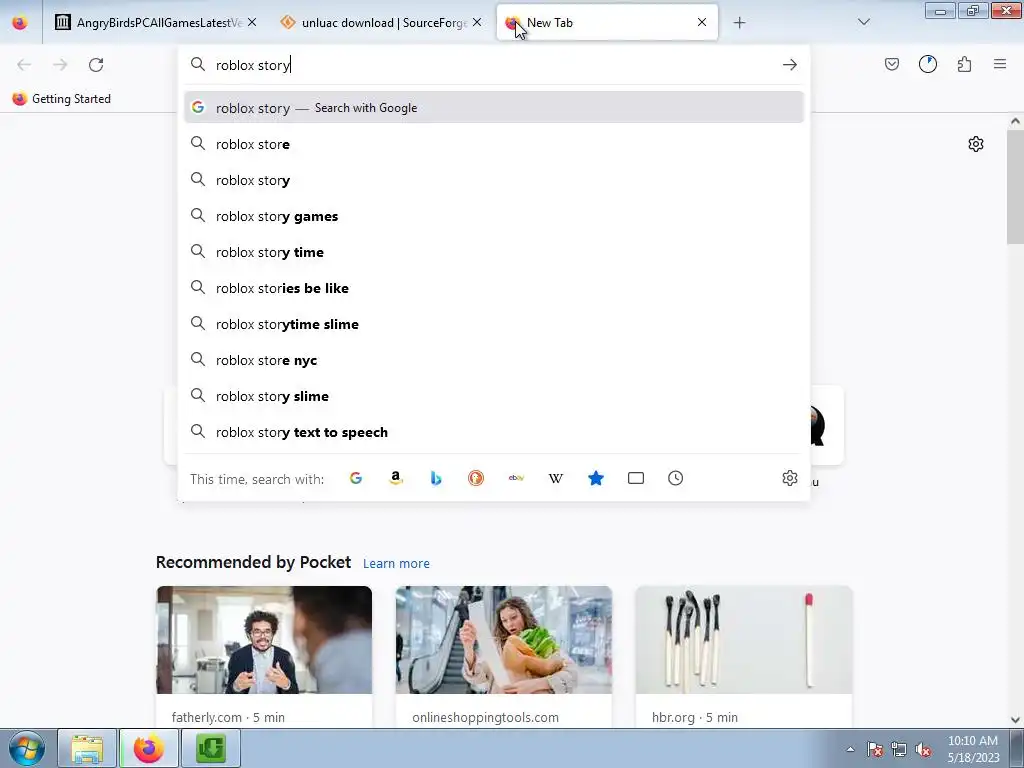Click the Back navigation arrow
This screenshot has height=768, width=1024.
click(24, 65)
